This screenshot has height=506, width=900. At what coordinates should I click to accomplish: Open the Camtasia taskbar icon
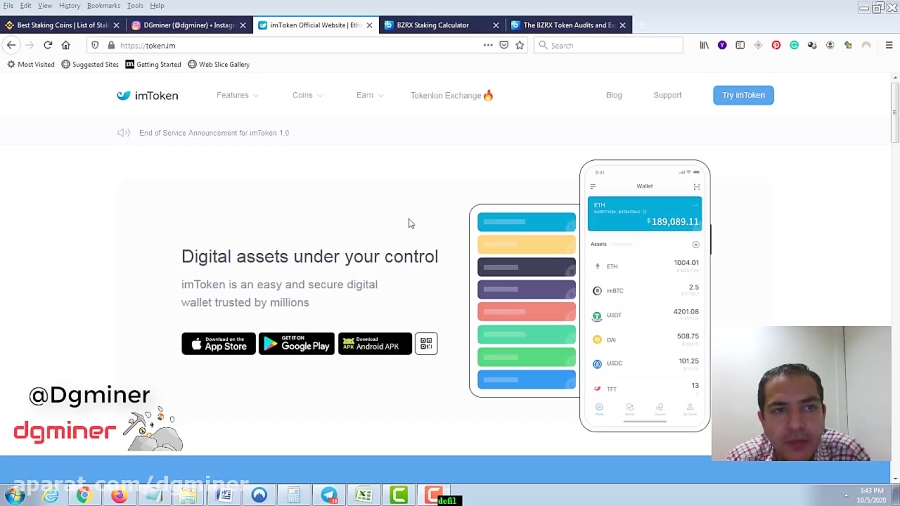(399, 495)
